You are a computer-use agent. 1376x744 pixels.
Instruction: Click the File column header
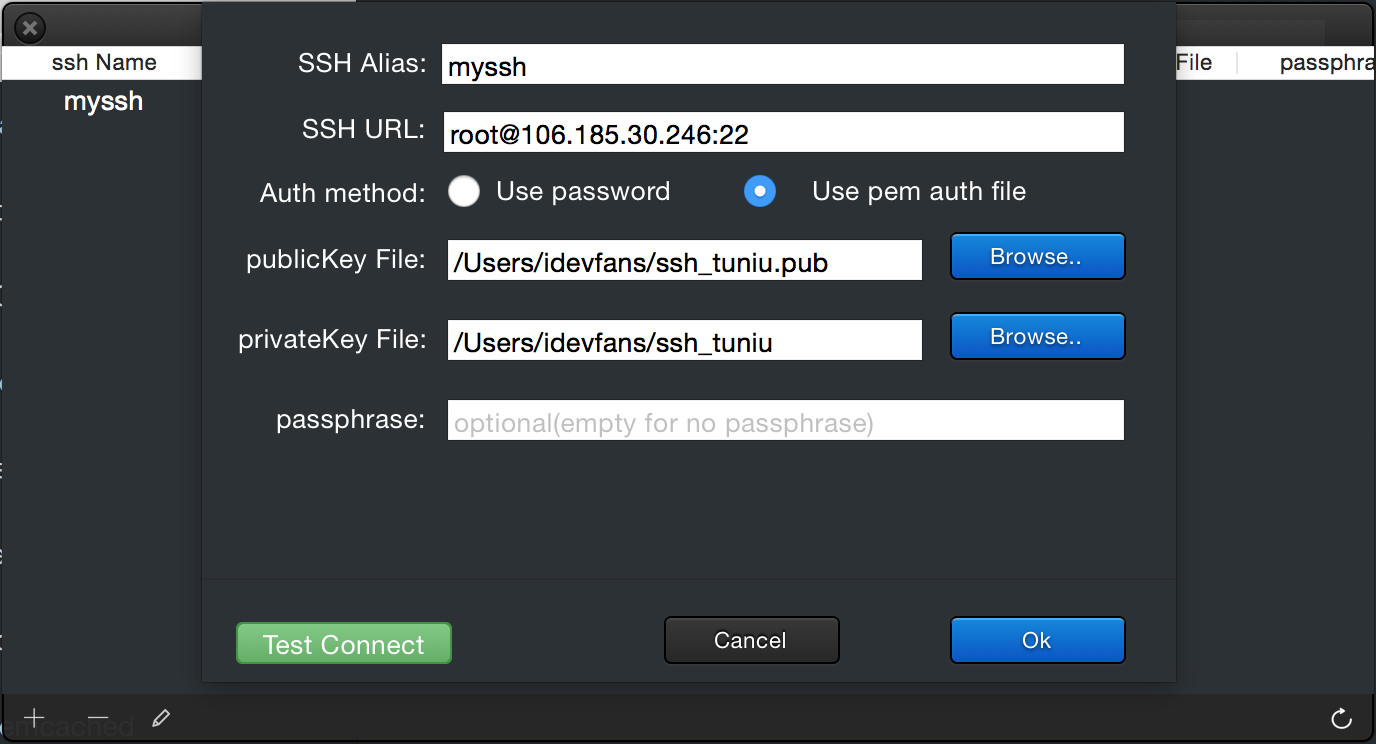tap(1194, 63)
